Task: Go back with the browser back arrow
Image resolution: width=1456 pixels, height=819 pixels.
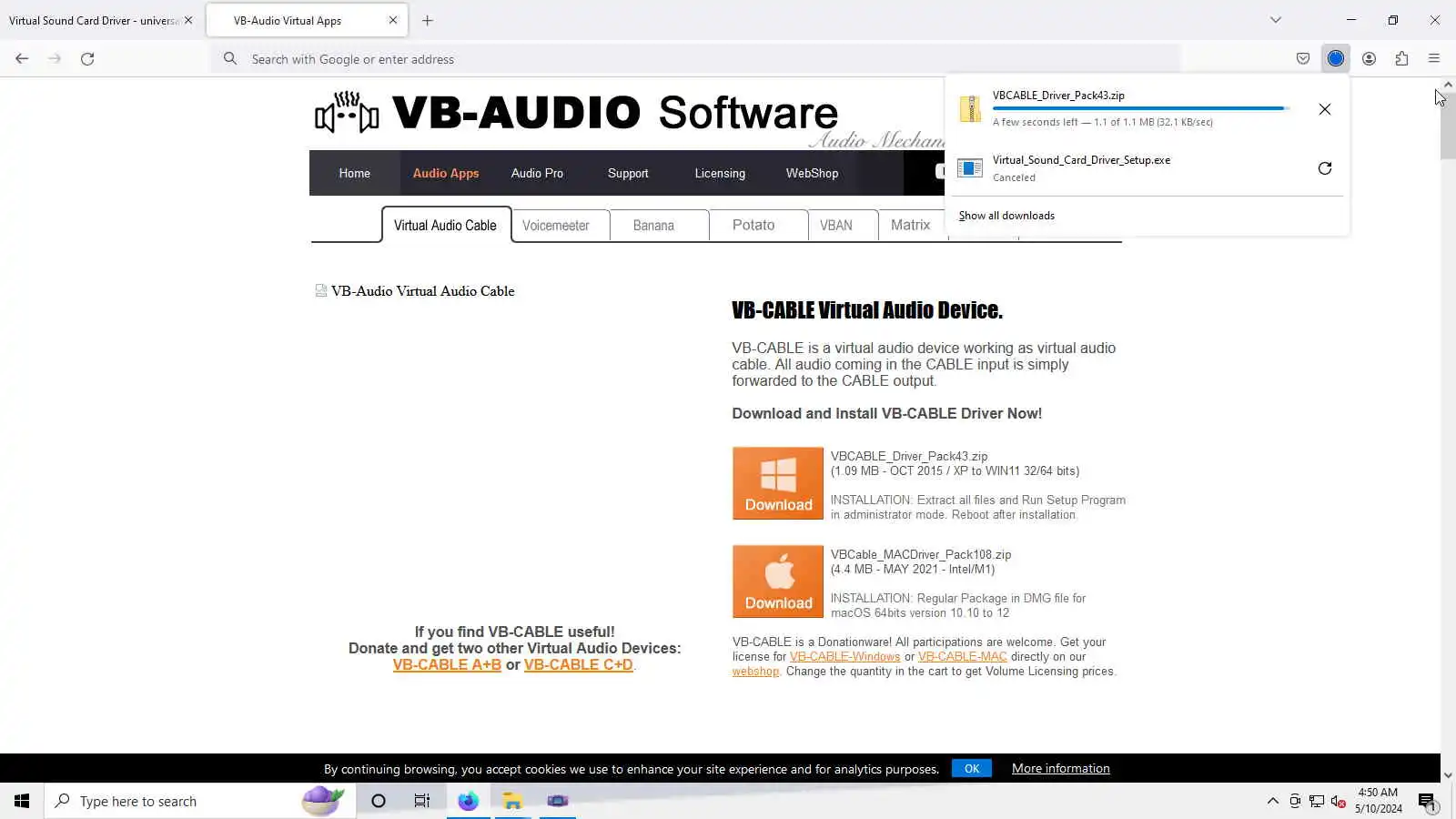Action: [x=22, y=59]
